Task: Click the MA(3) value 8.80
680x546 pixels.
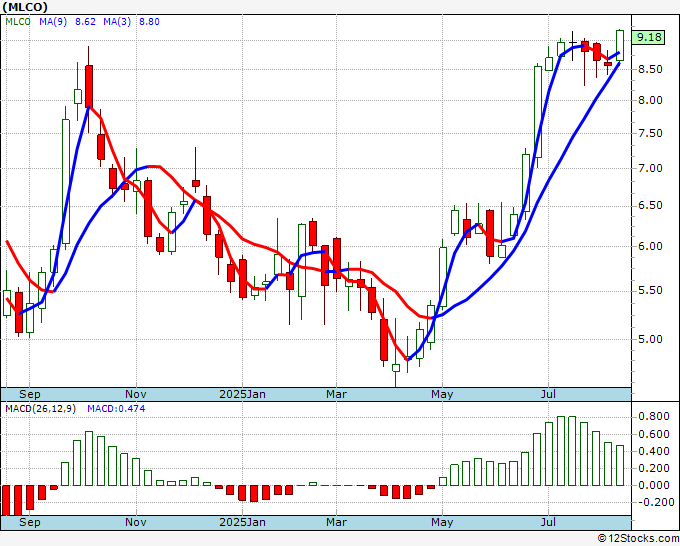Action: click(149, 22)
